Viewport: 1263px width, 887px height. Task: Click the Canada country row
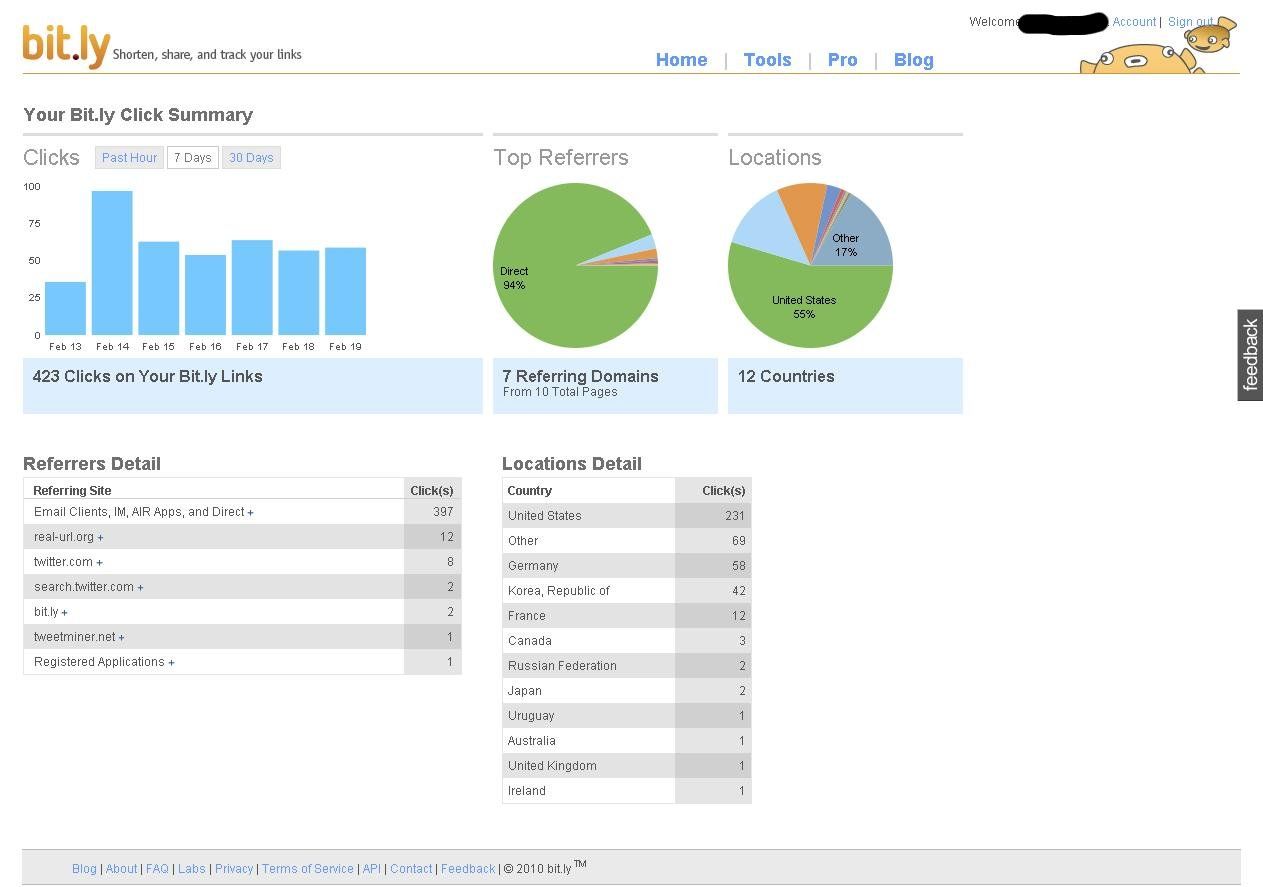tap(627, 641)
